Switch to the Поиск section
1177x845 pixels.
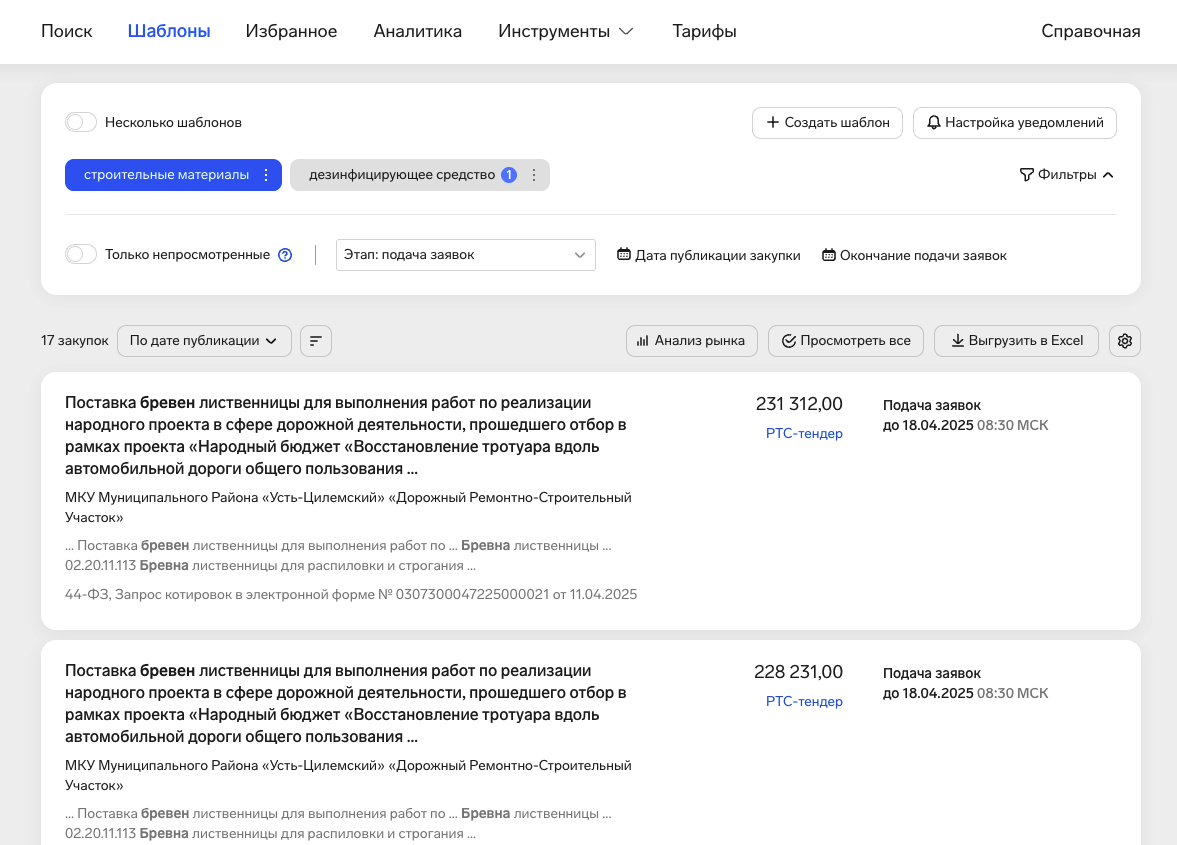coord(66,31)
